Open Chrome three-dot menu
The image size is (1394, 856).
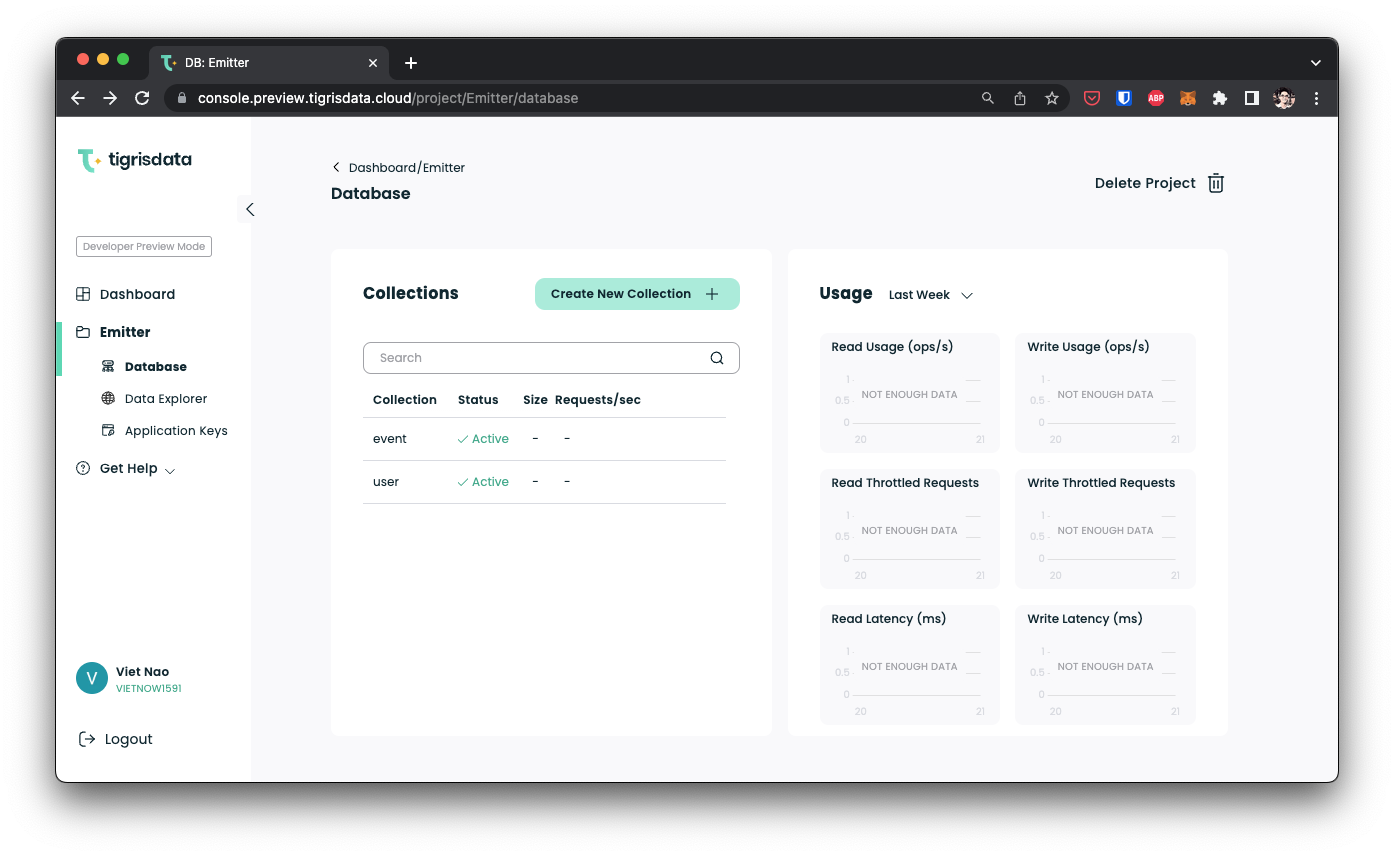pyautogui.click(x=1316, y=98)
